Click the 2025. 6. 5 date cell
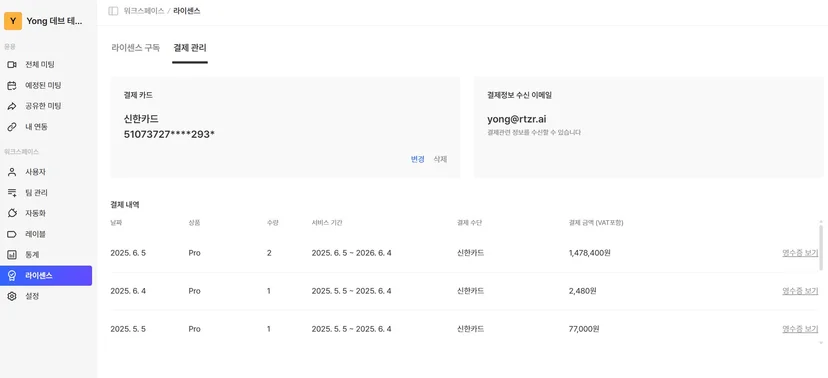This screenshot has width=828, height=378. [128, 253]
